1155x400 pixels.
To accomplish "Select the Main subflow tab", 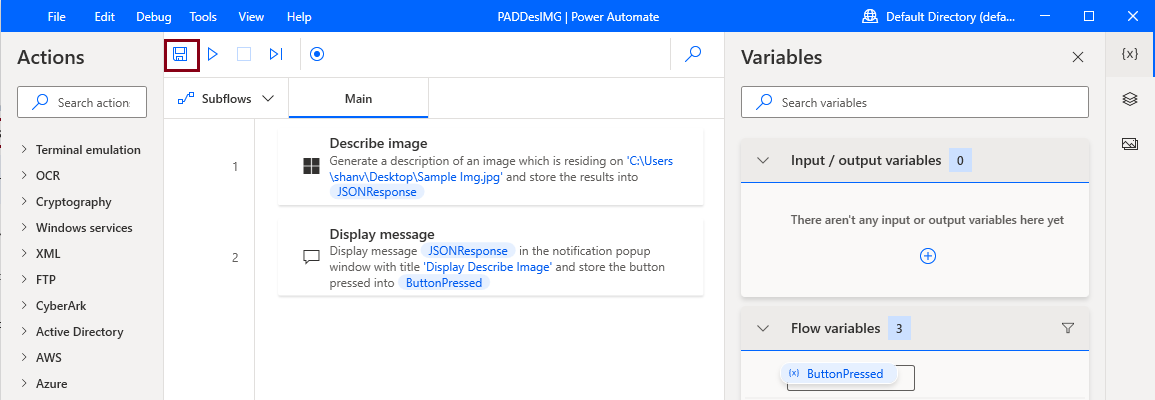I will 359,98.
